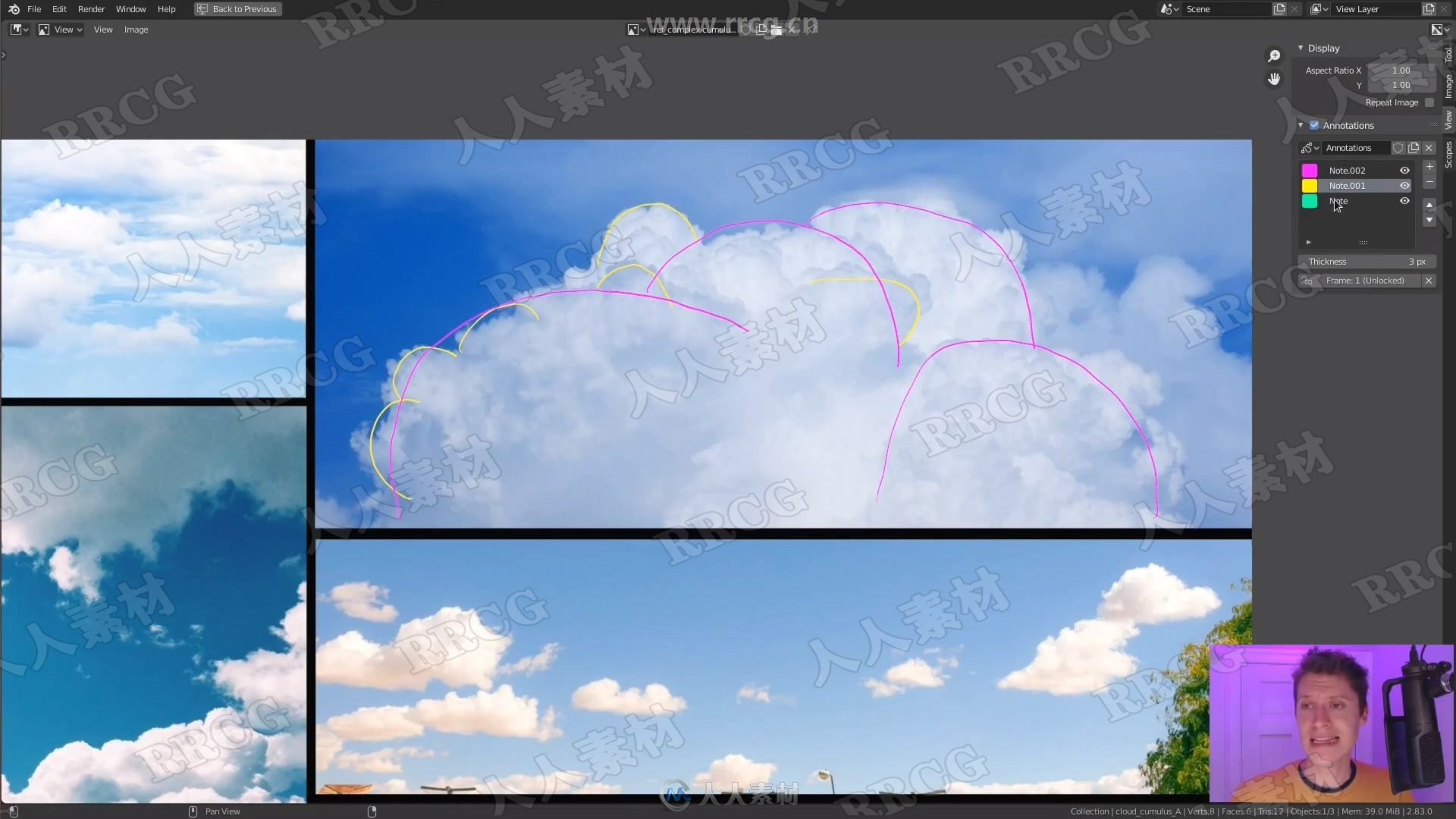Screen dimensions: 1456x819
Task: Open the Window menu
Action: (130, 9)
